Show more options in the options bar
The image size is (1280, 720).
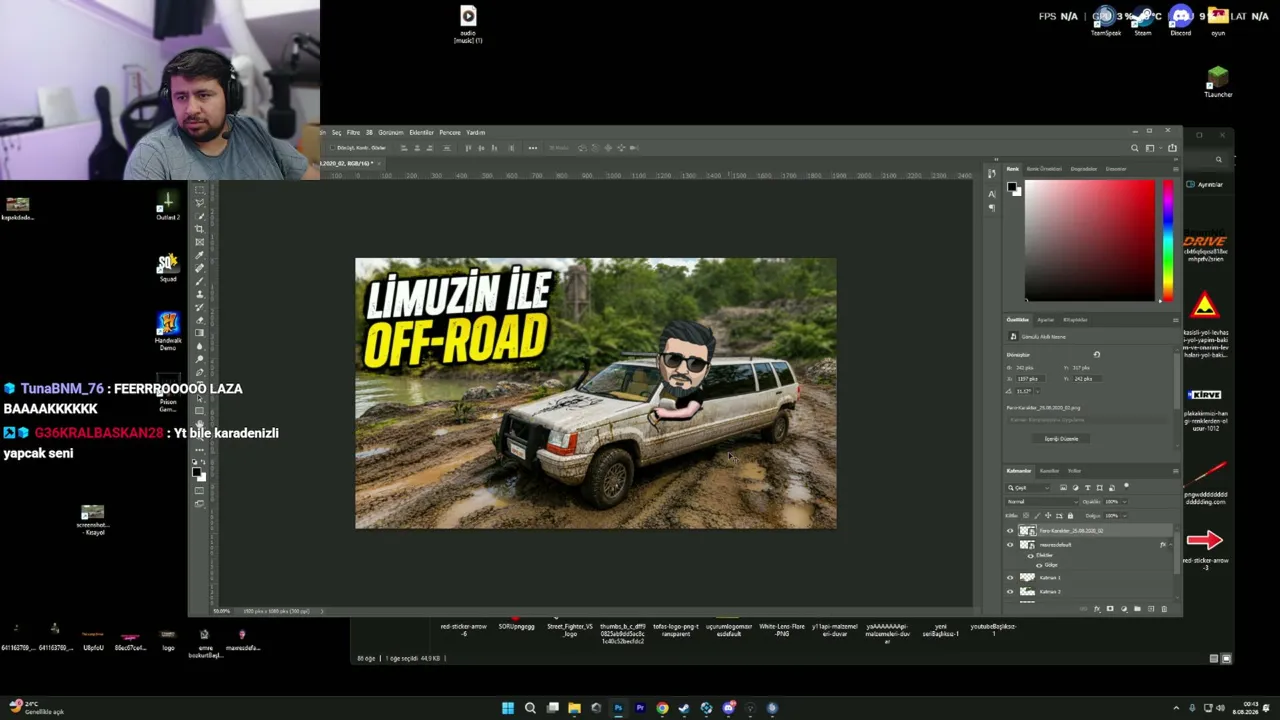532,148
